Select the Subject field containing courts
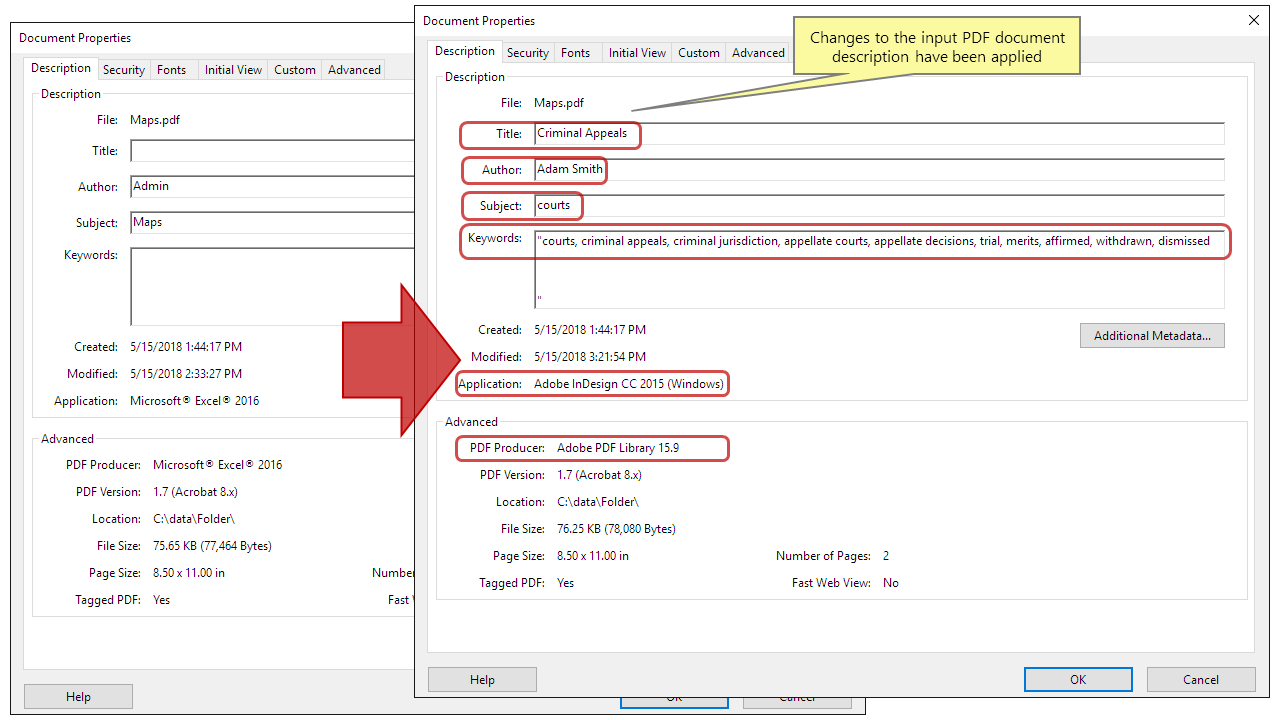This screenshot has width=1280, height=720. coord(700,205)
